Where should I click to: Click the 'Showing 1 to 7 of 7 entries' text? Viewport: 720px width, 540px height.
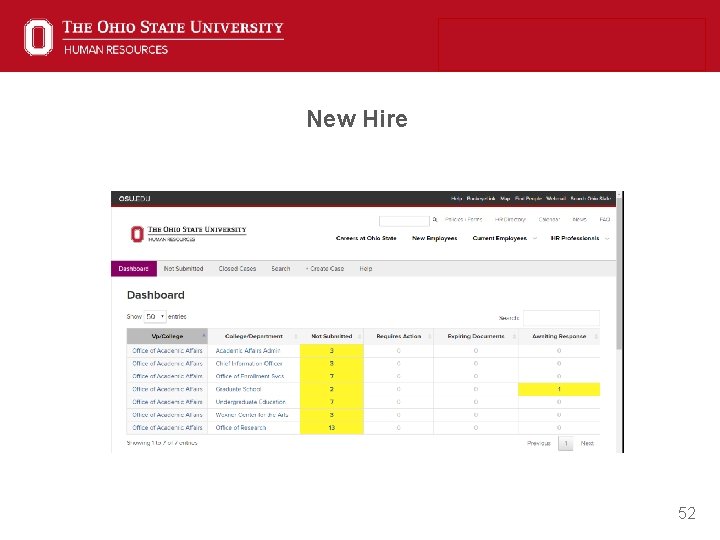point(162,443)
